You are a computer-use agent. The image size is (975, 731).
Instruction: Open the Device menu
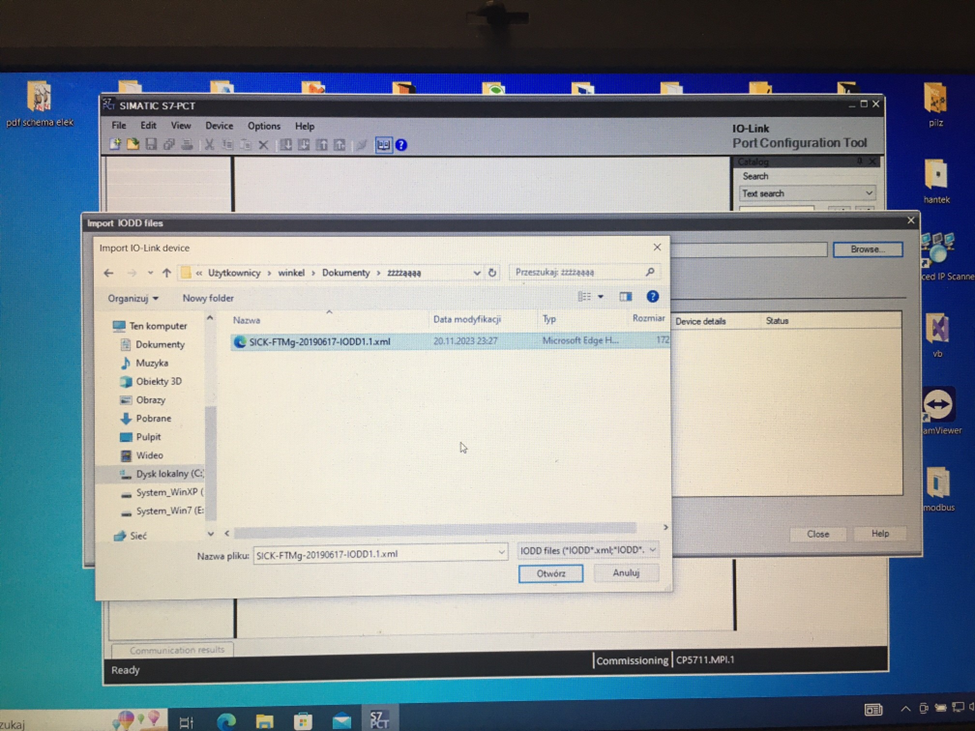pyautogui.click(x=219, y=126)
